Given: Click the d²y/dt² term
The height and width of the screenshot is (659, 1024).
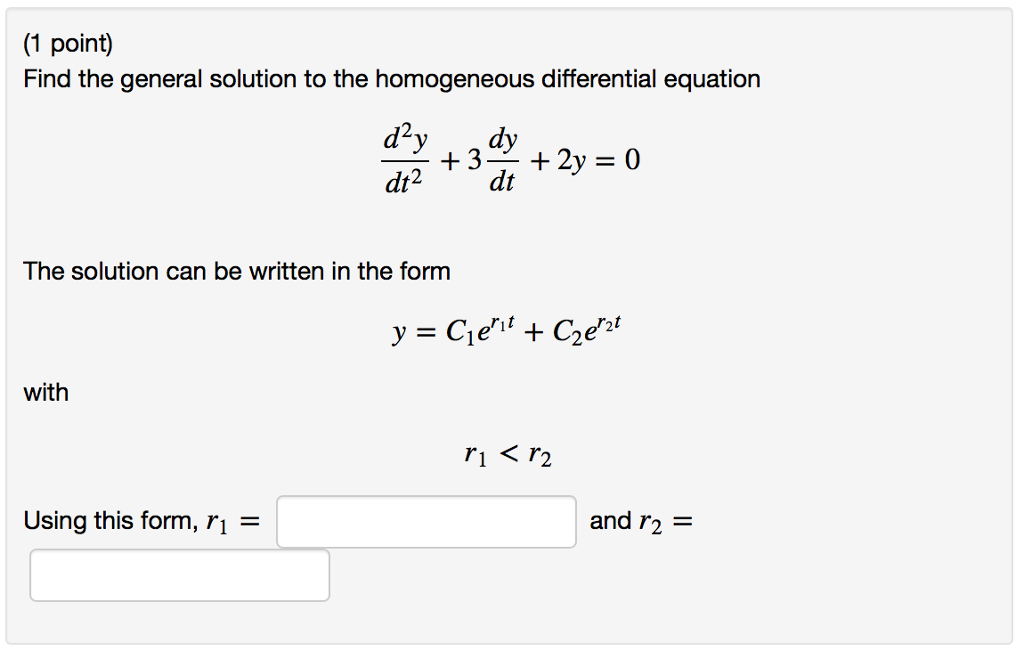Looking at the screenshot, I should point(402,156).
